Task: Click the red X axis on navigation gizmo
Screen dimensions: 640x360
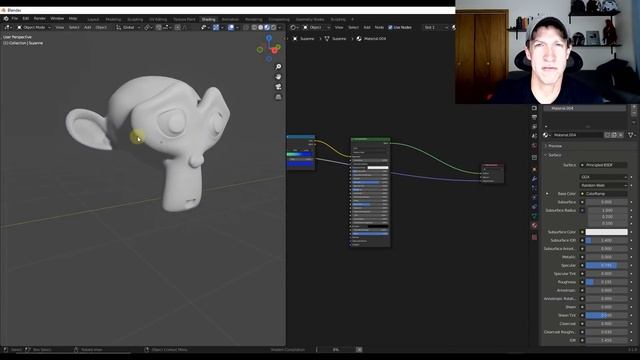Action: pyautogui.click(x=275, y=50)
